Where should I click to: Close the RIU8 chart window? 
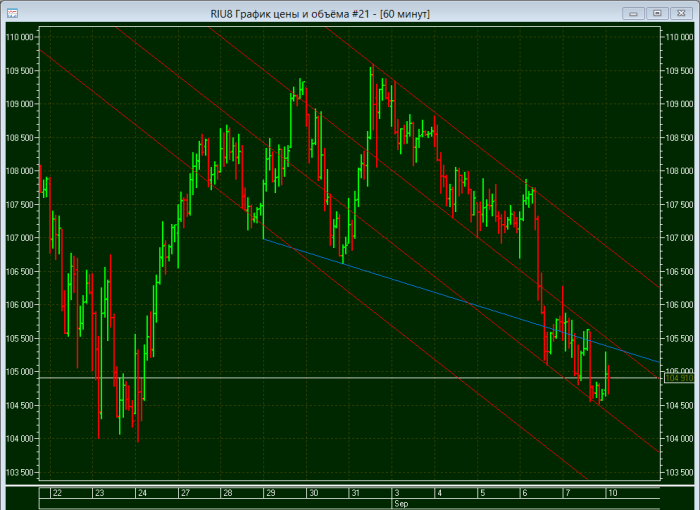[x=681, y=13]
